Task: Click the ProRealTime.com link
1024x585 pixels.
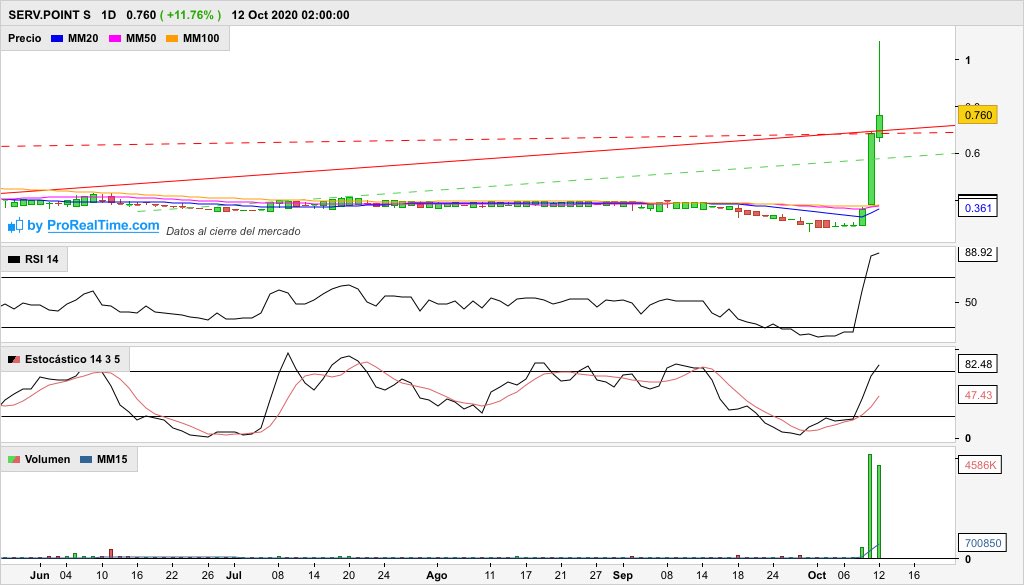Action: tap(103, 225)
